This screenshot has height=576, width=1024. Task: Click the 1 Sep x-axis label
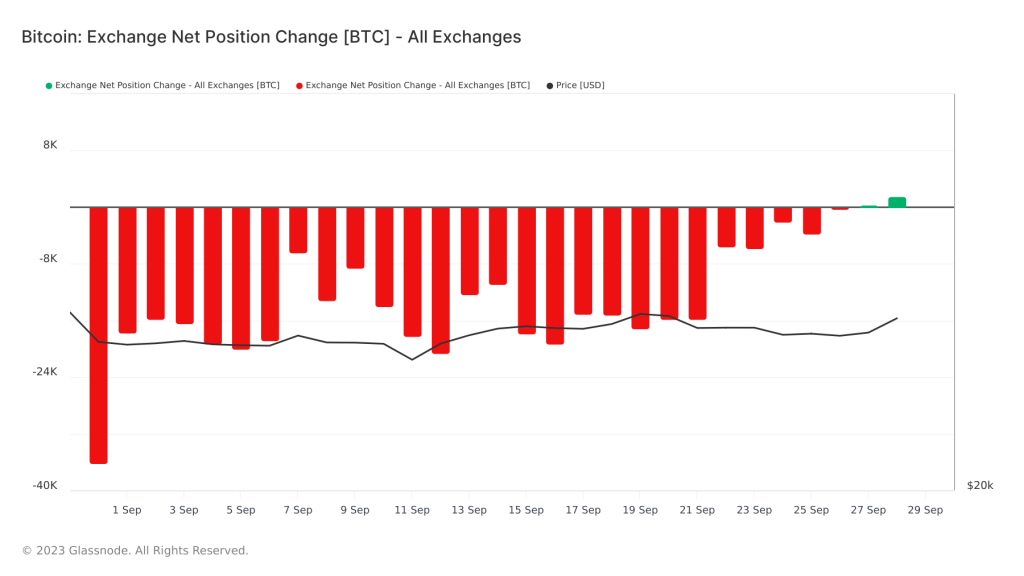(127, 510)
